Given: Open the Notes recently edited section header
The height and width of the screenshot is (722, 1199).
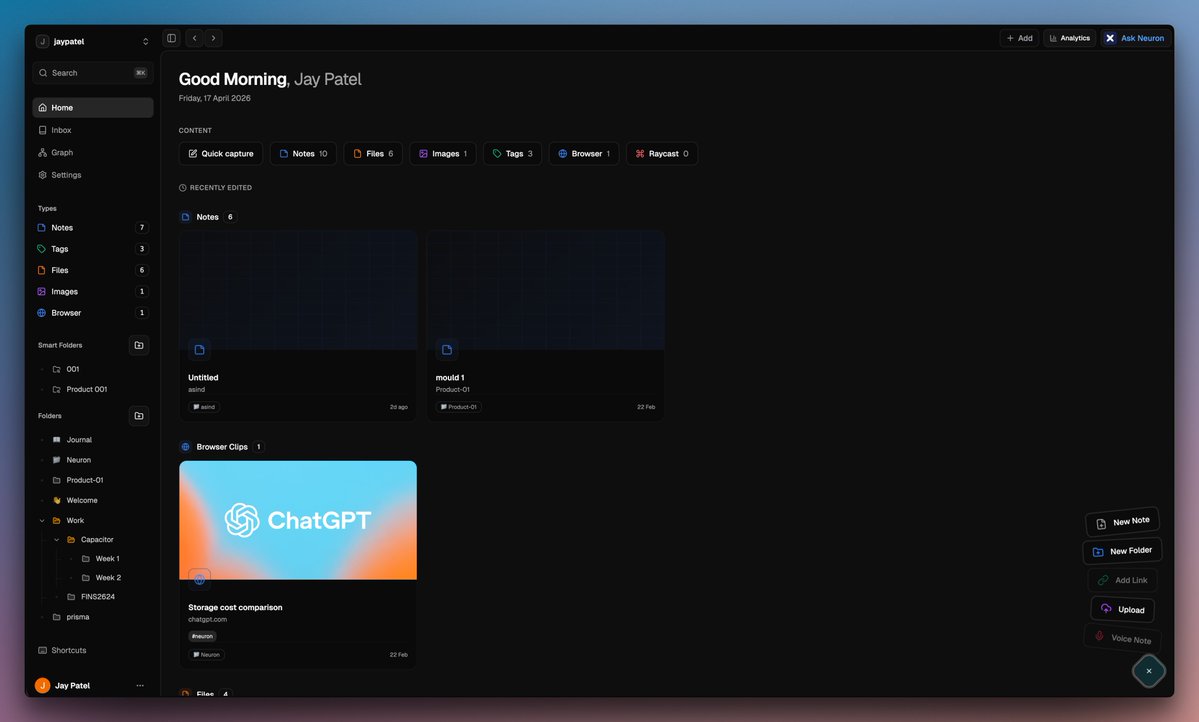Looking at the screenshot, I should (x=207, y=217).
